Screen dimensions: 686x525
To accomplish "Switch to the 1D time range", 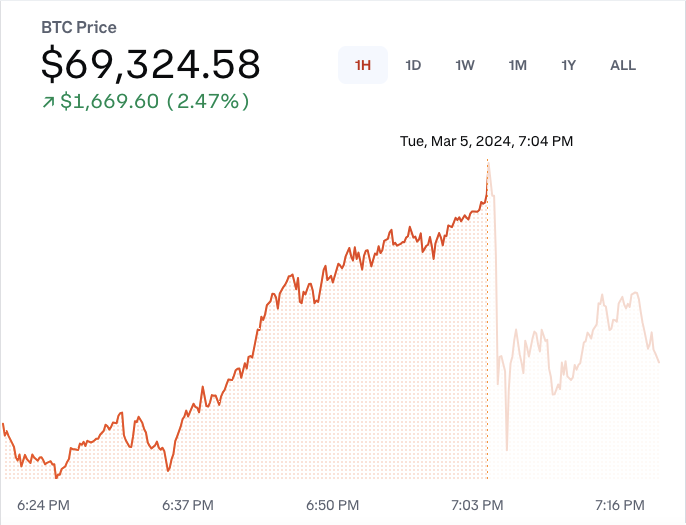I will 413,66.
